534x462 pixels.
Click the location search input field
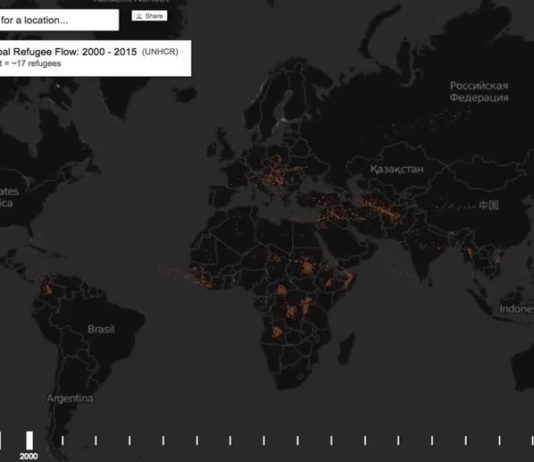point(59,20)
